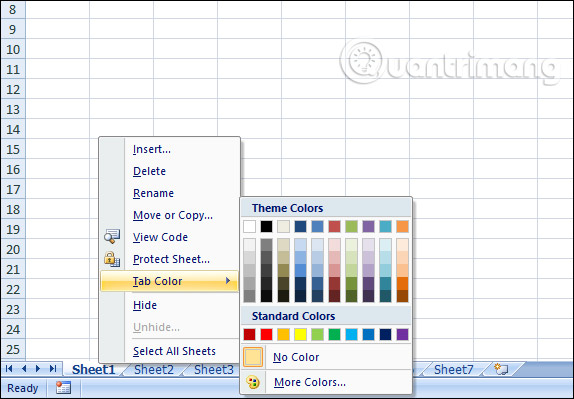Switch to the Sheet2 tab
This screenshot has width=574, height=399.
coord(154,369)
